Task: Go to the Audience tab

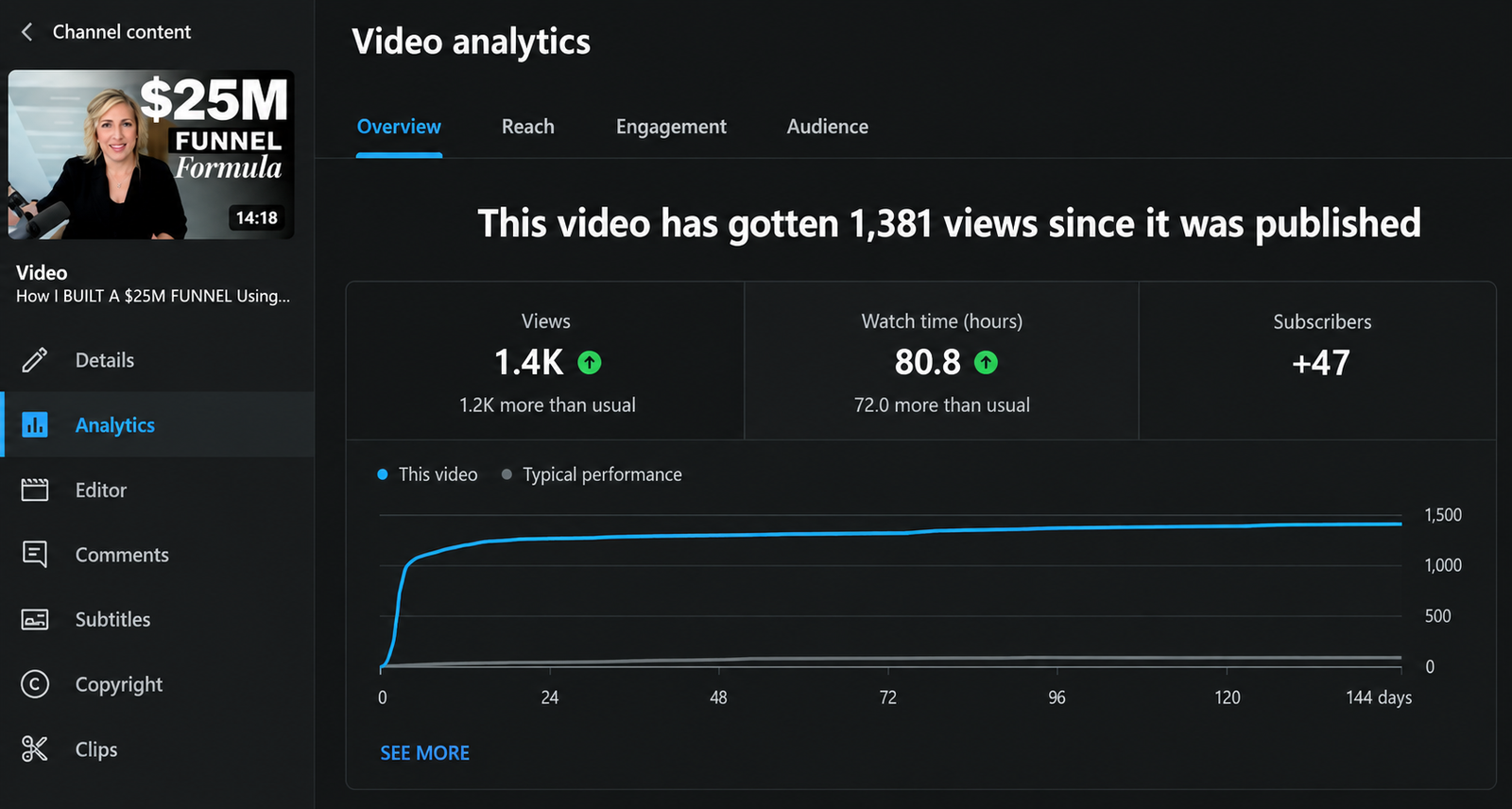Action: click(827, 127)
